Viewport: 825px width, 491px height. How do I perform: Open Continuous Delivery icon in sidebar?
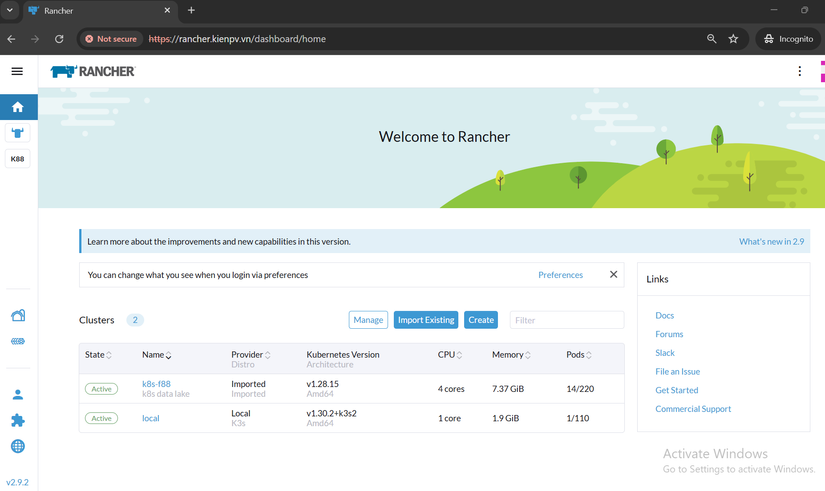click(x=18, y=341)
